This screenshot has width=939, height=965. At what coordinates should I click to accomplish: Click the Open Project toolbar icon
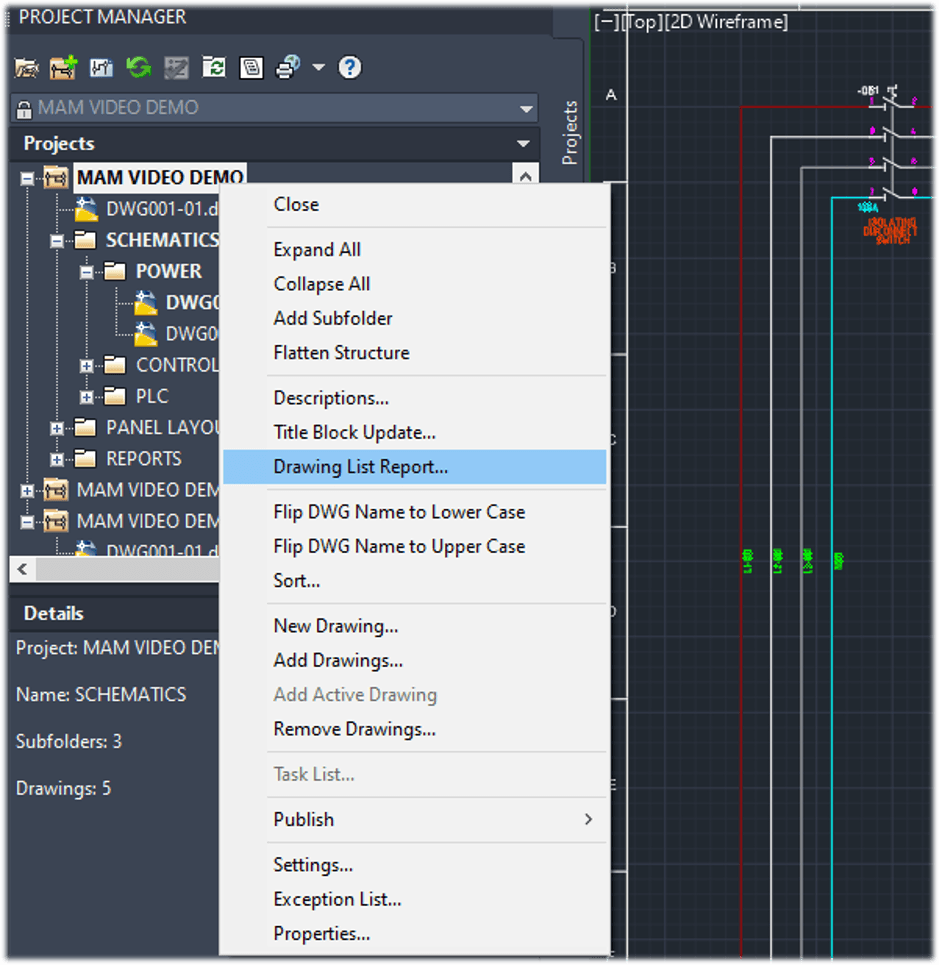pos(26,68)
